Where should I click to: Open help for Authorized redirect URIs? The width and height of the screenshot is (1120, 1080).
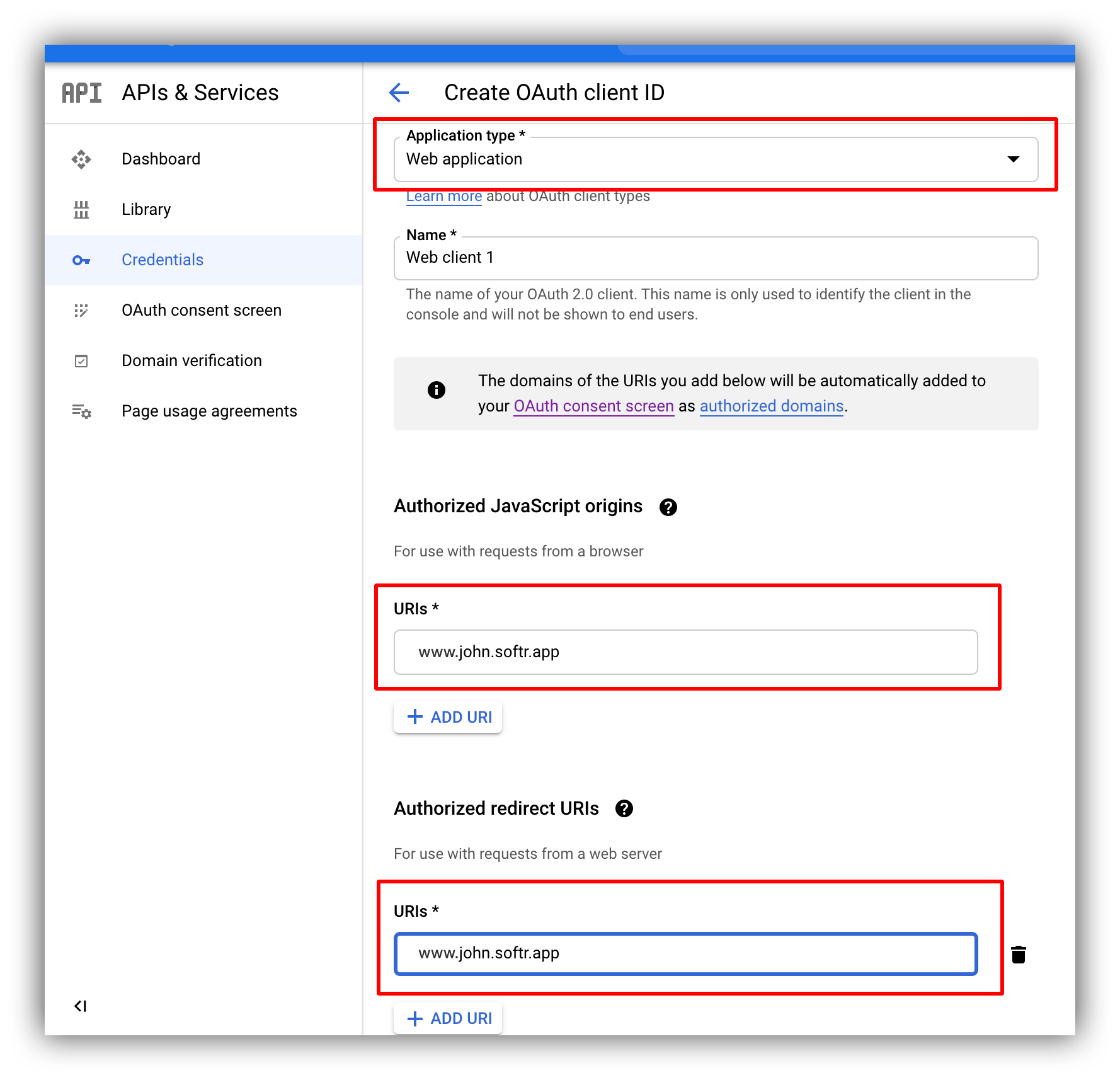pos(624,808)
